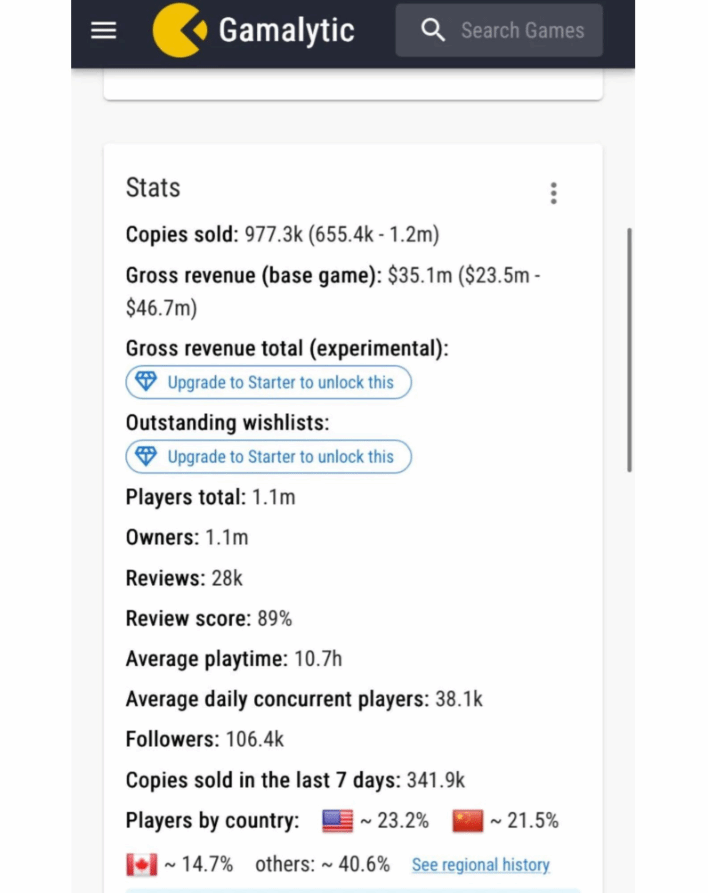
Task: Click the Gamalytic brand name text
Action: (x=286, y=31)
